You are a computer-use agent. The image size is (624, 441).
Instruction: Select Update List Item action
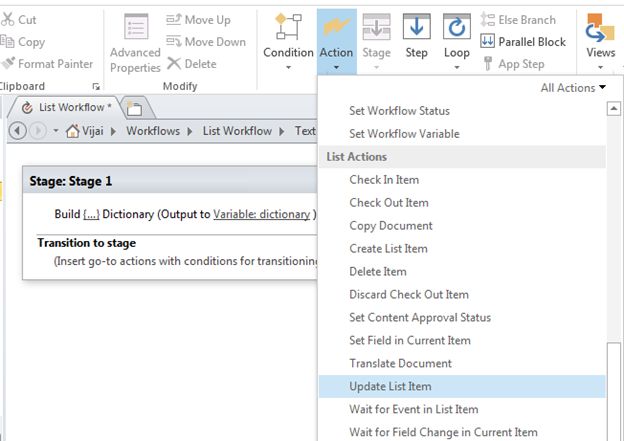click(462, 386)
